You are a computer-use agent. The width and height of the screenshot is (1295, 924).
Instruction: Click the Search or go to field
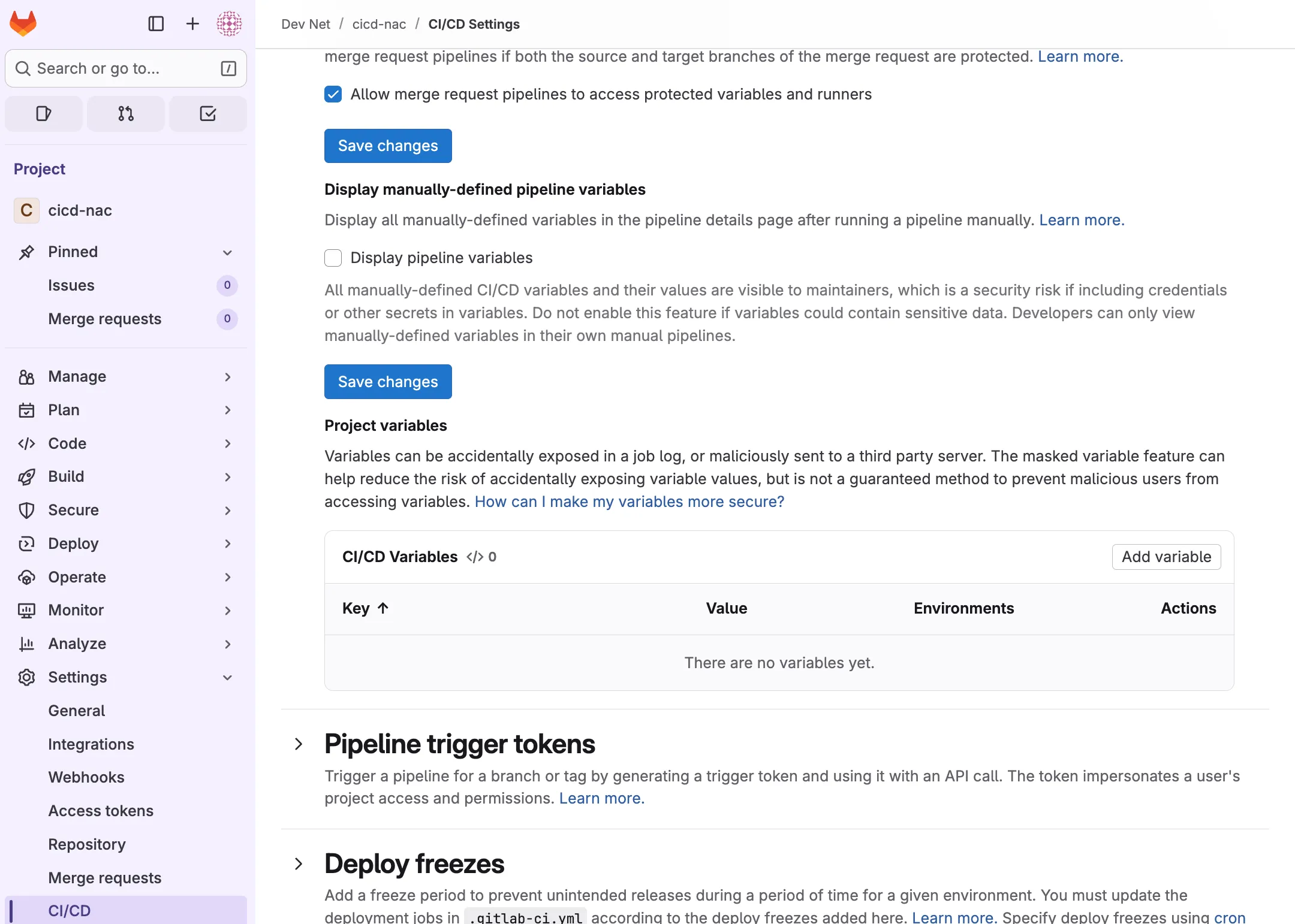pyautogui.click(x=120, y=69)
